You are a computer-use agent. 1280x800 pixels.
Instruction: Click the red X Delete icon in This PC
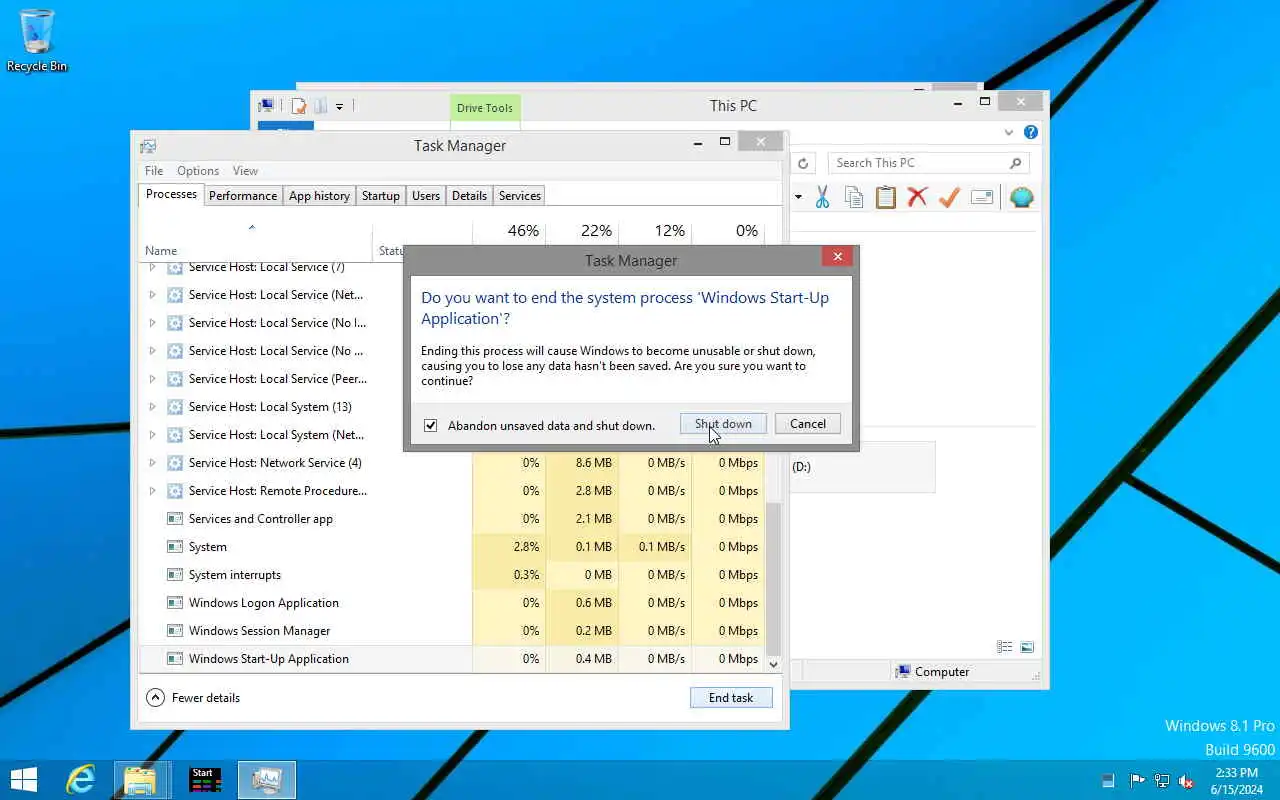point(917,197)
